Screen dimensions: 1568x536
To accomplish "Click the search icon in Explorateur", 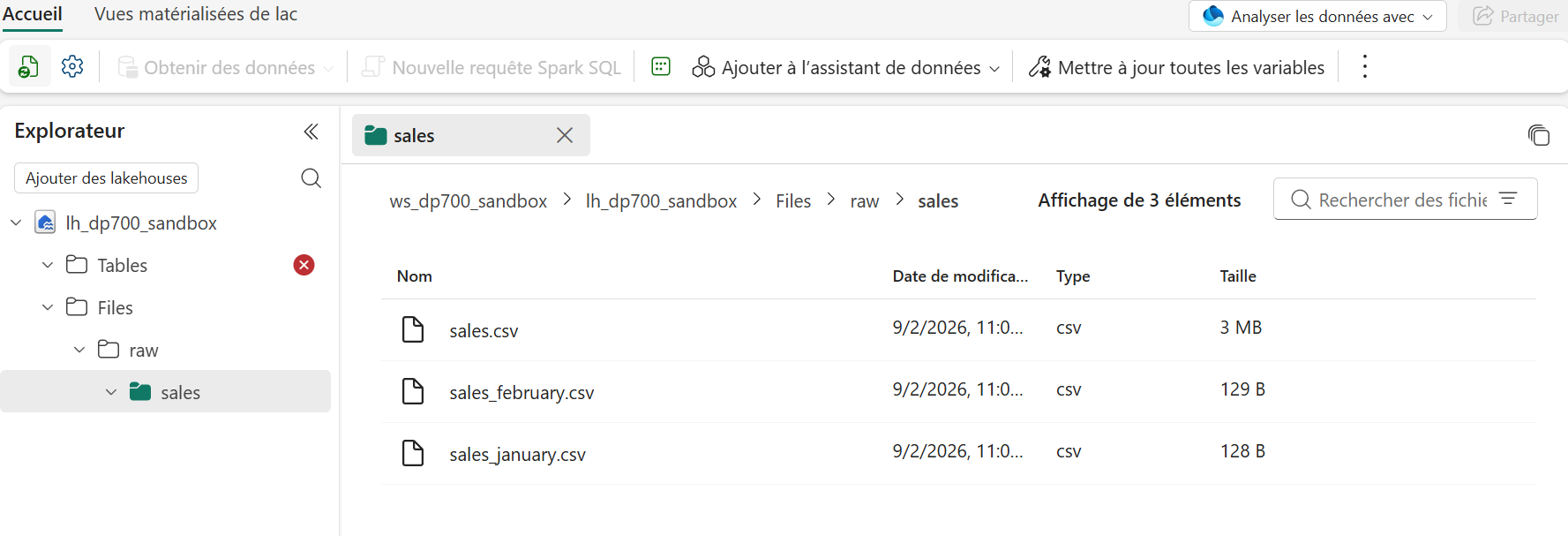I will [x=311, y=178].
